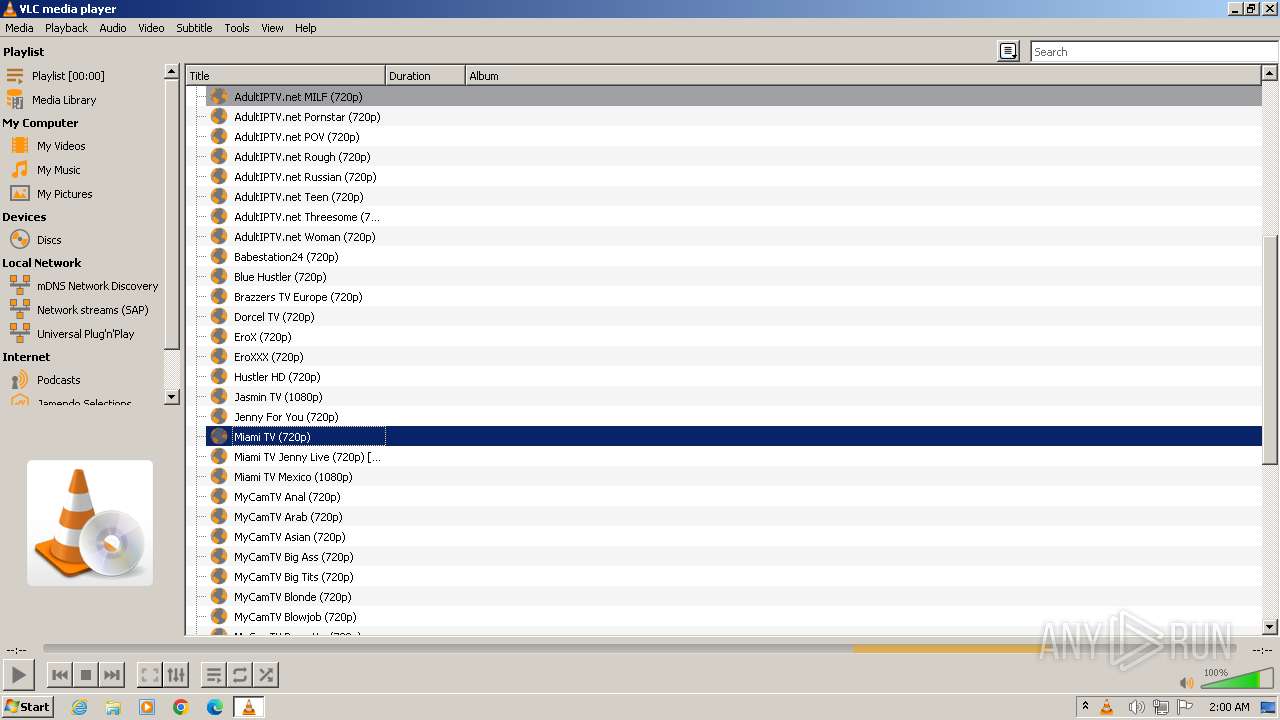Open the Media menu

(x=19, y=28)
